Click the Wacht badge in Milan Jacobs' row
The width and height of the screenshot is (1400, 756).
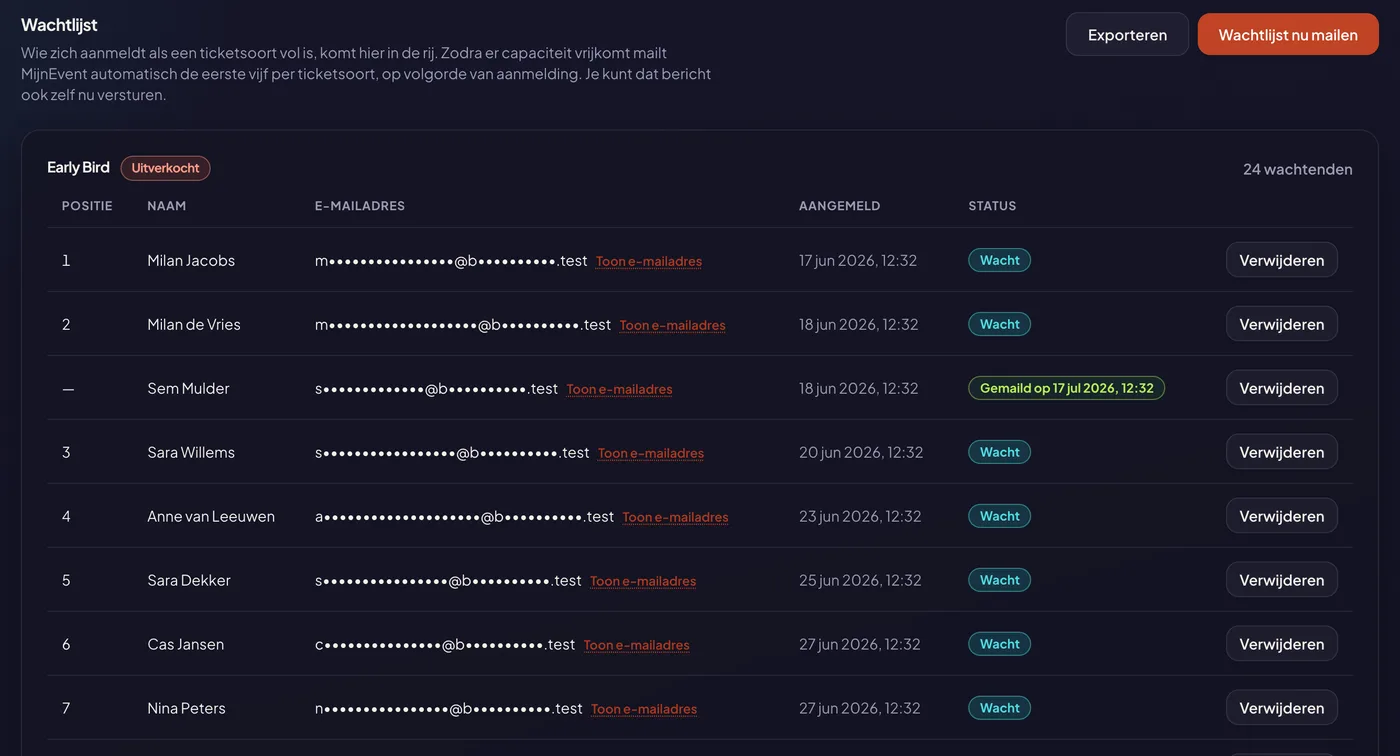999,260
